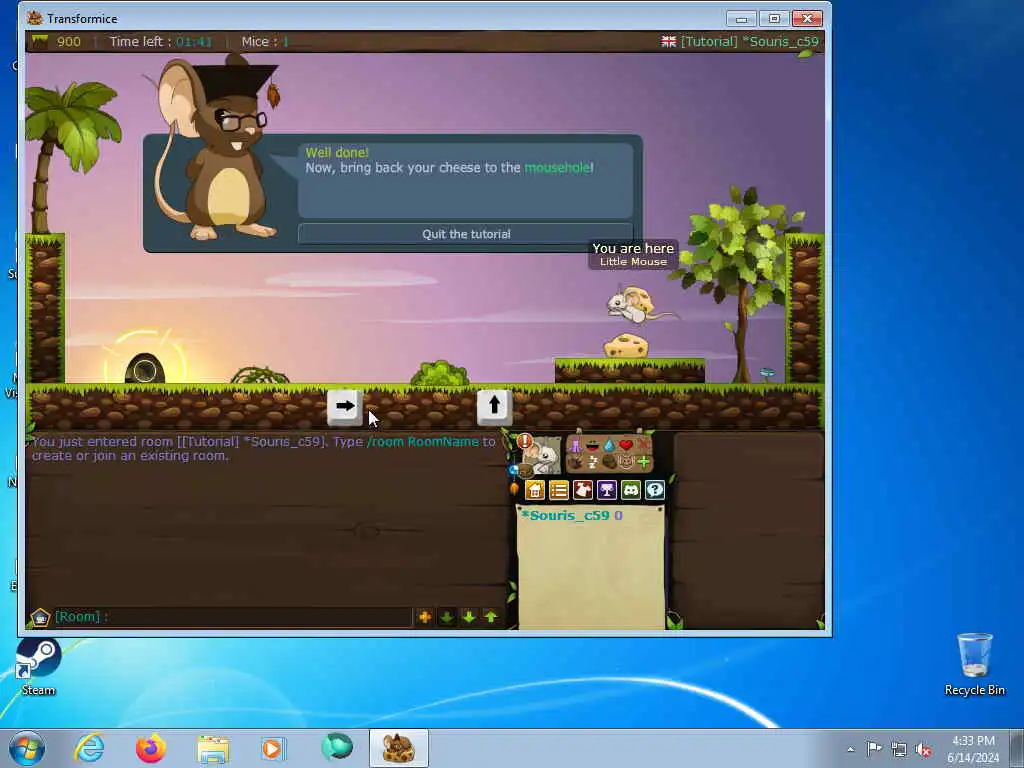This screenshot has height=768, width=1024.
Task: Click the green plus more emotes icon
Action: pos(643,462)
